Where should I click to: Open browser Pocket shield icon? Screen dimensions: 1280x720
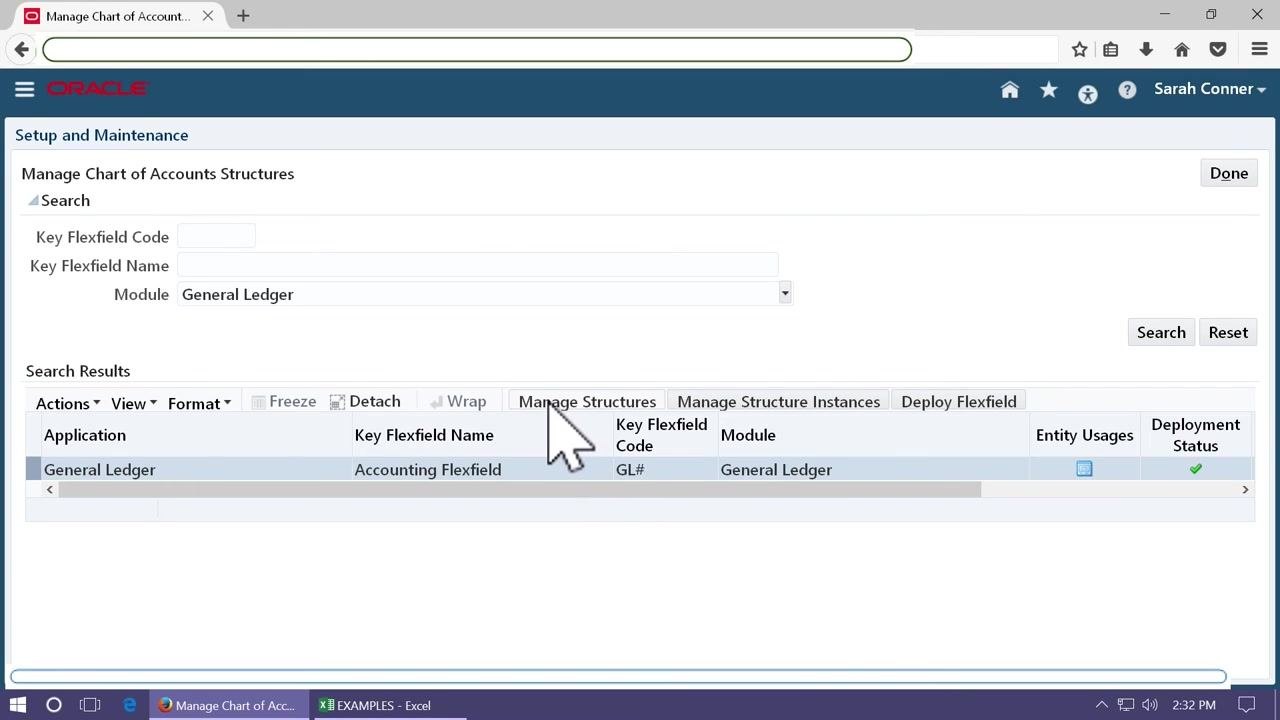1218,49
